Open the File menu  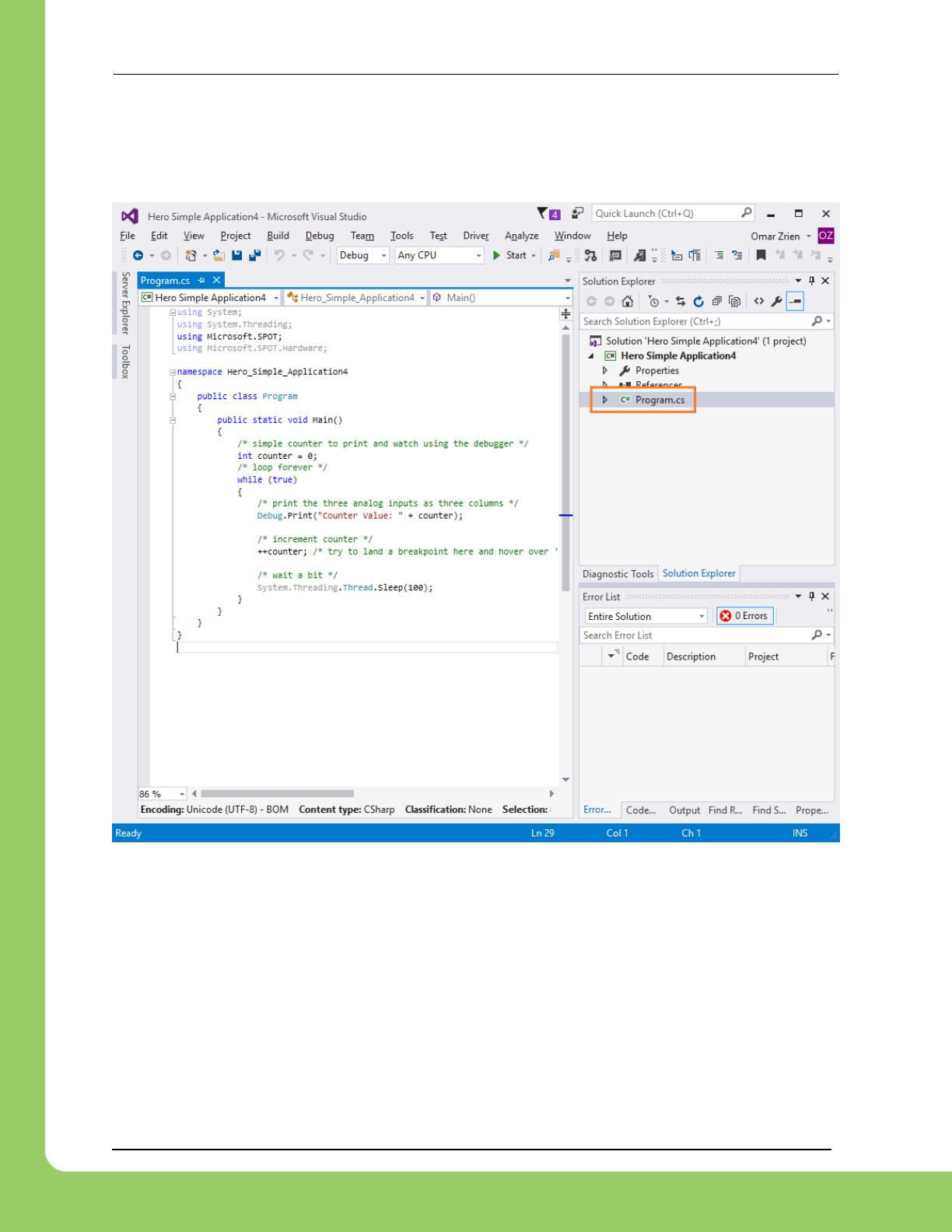click(x=128, y=236)
